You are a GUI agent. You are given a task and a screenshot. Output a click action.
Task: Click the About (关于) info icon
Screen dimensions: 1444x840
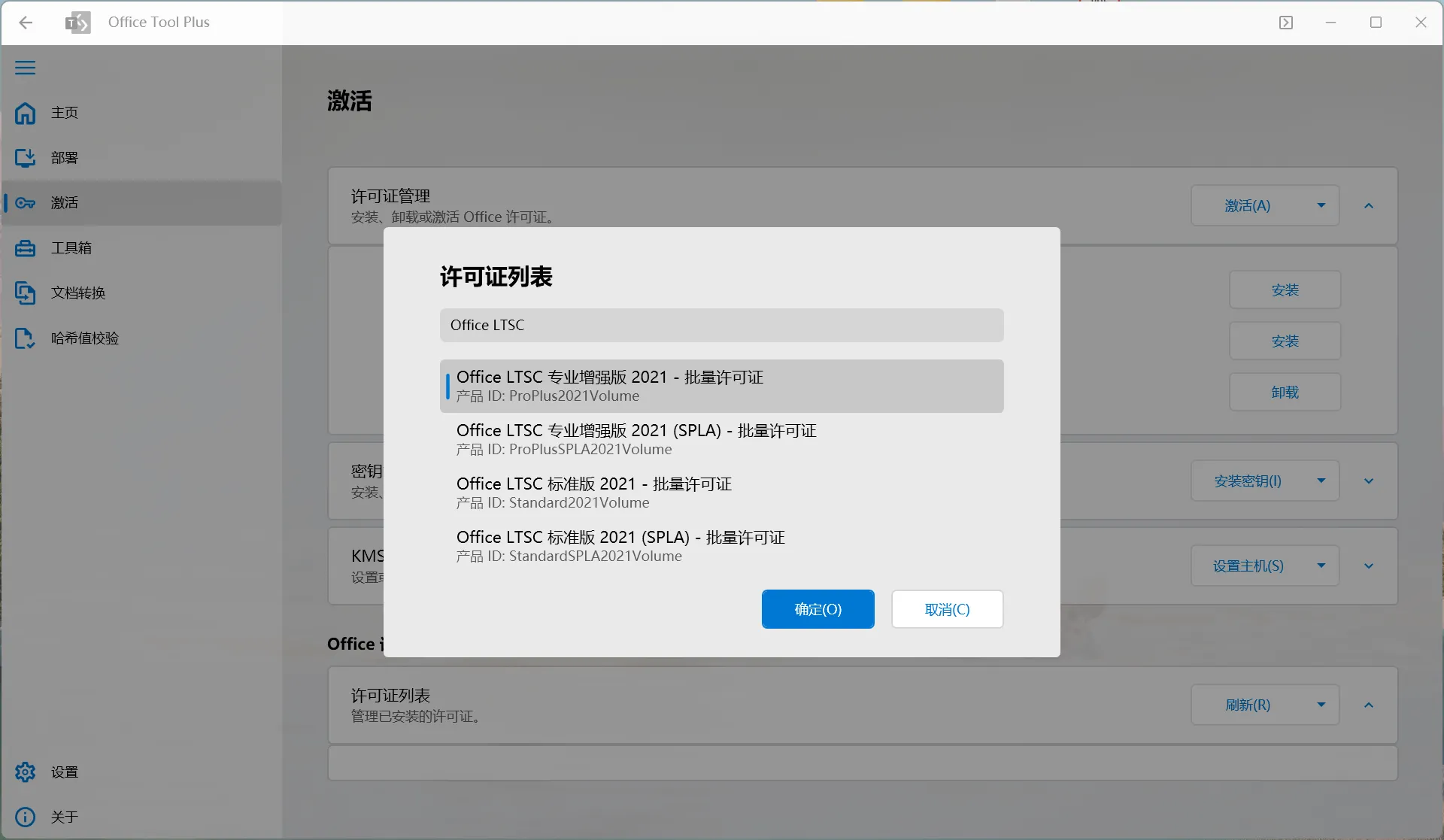pos(26,817)
